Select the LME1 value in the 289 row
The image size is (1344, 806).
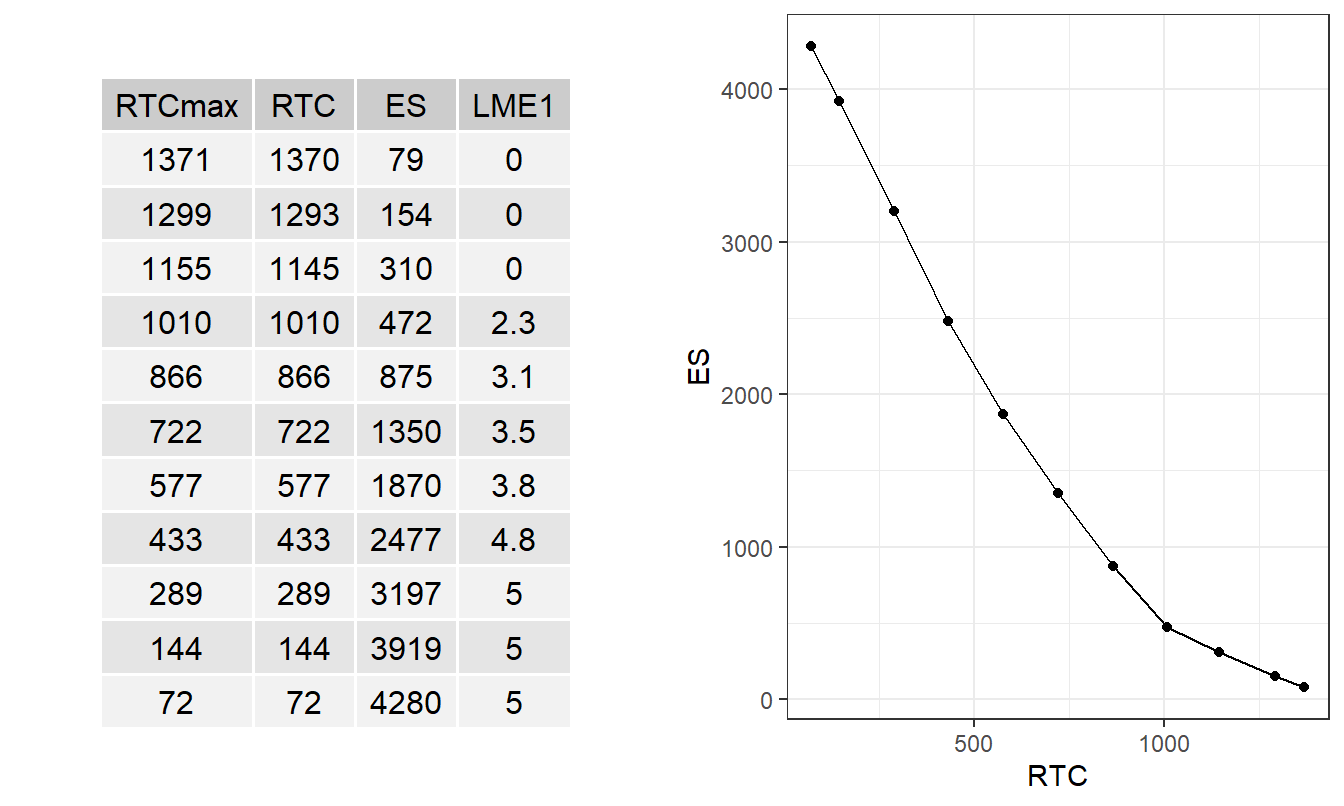pos(514,593)
